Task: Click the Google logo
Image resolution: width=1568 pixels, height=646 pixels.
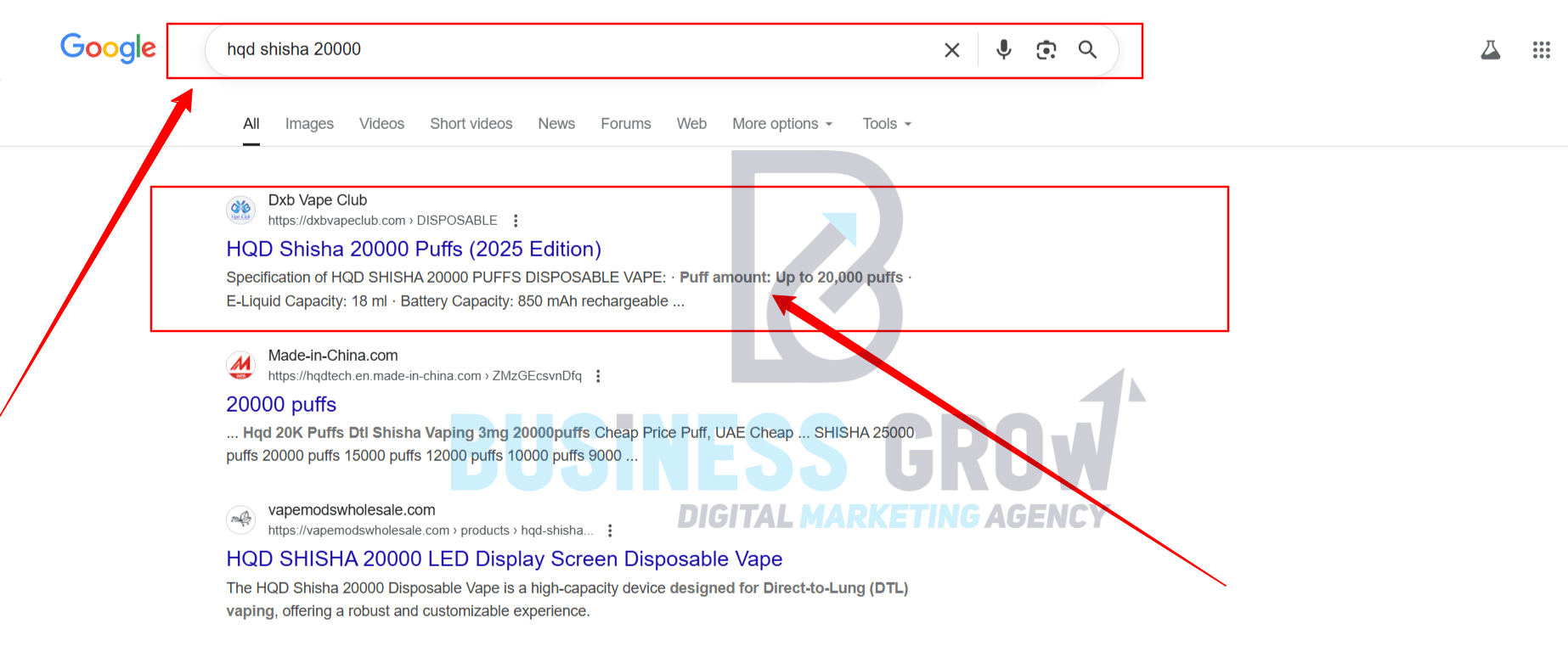Action: (x=108, y=48)
